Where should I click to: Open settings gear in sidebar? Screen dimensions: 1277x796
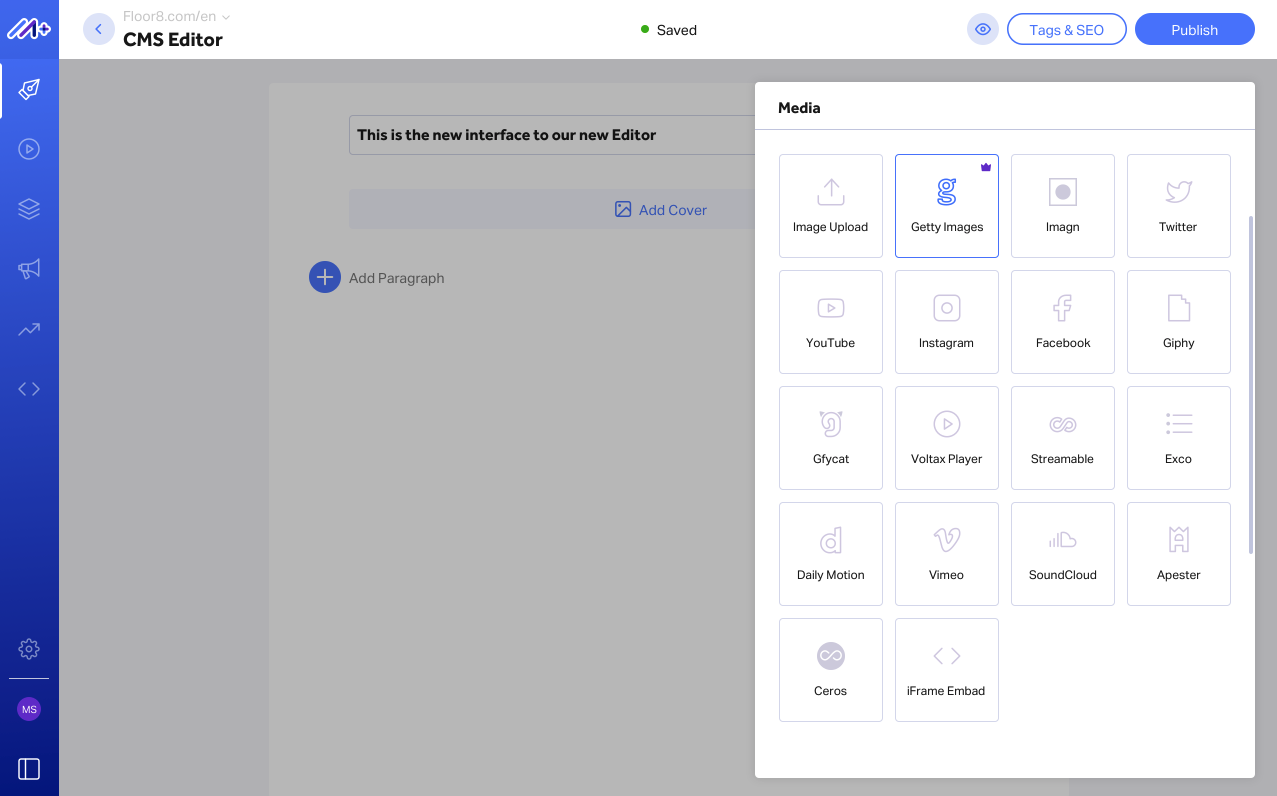tap(29, 649)
